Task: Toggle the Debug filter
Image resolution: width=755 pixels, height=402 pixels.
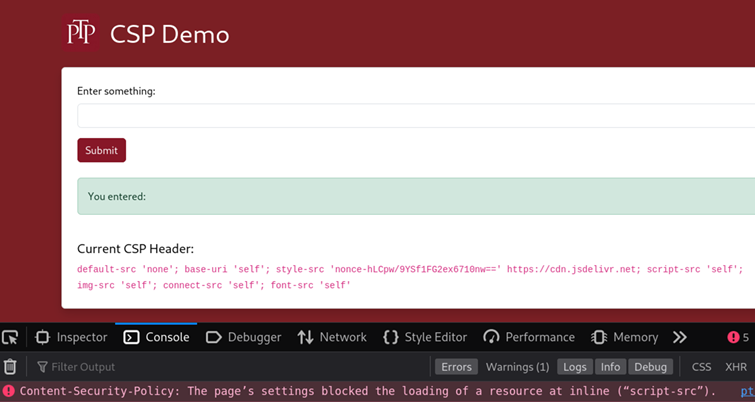Action: point(650,367)
